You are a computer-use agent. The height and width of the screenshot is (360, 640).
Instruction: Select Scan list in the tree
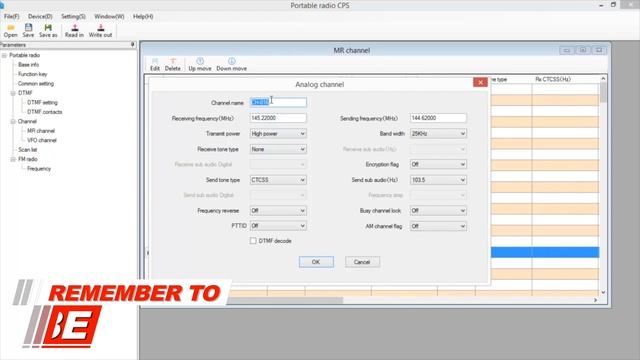point(27,150)
